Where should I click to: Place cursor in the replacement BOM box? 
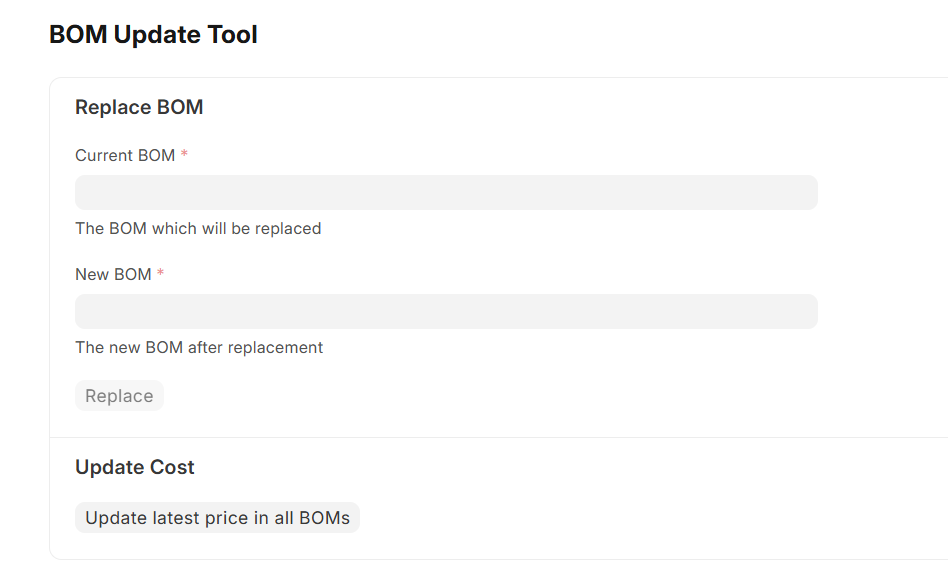pyautogui.click(x=446, y=311)
